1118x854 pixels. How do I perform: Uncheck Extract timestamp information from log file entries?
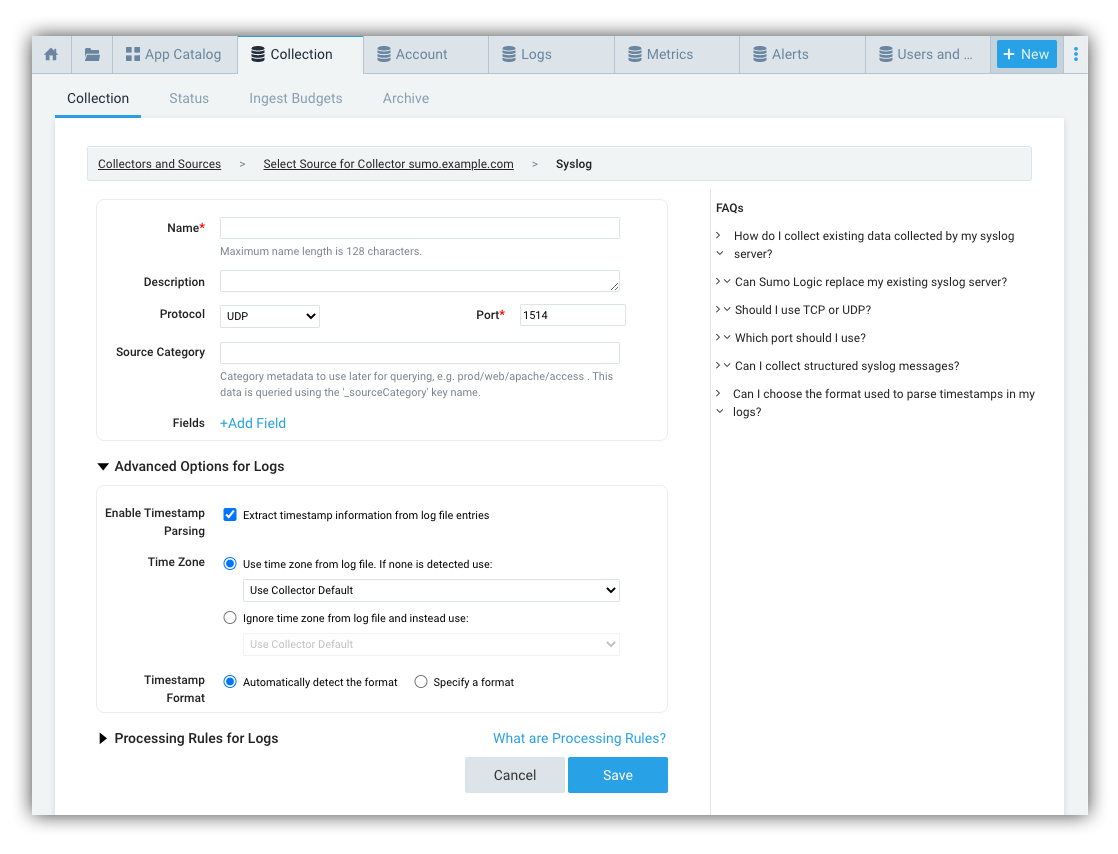[230, 514]
